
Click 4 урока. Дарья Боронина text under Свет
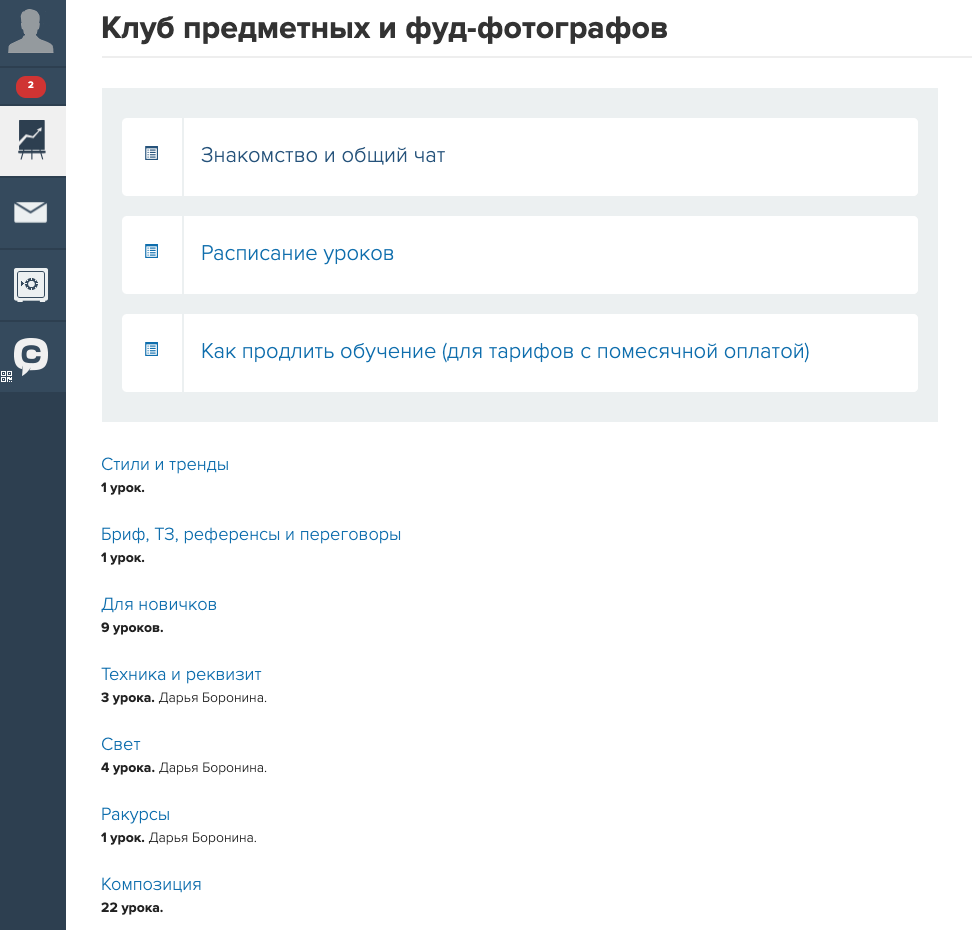coord(184,768)
